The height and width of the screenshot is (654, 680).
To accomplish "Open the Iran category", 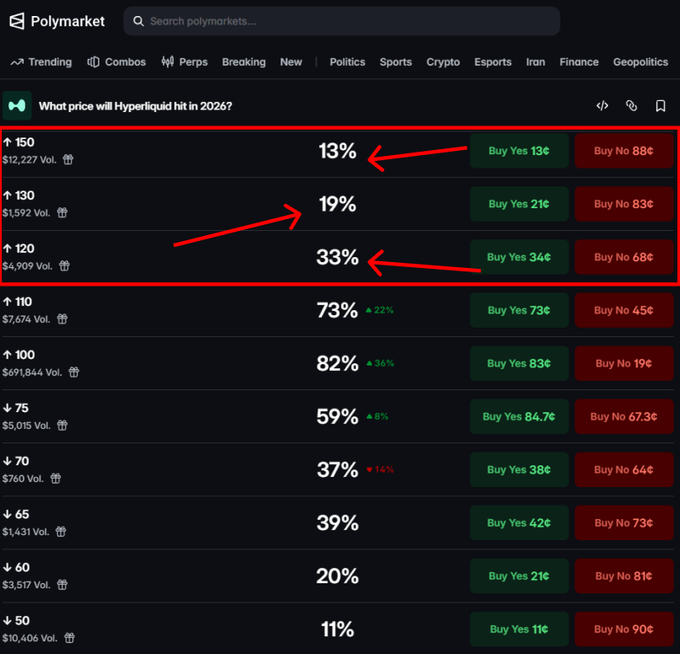I will pyautogui.click(x=536, y=62).
